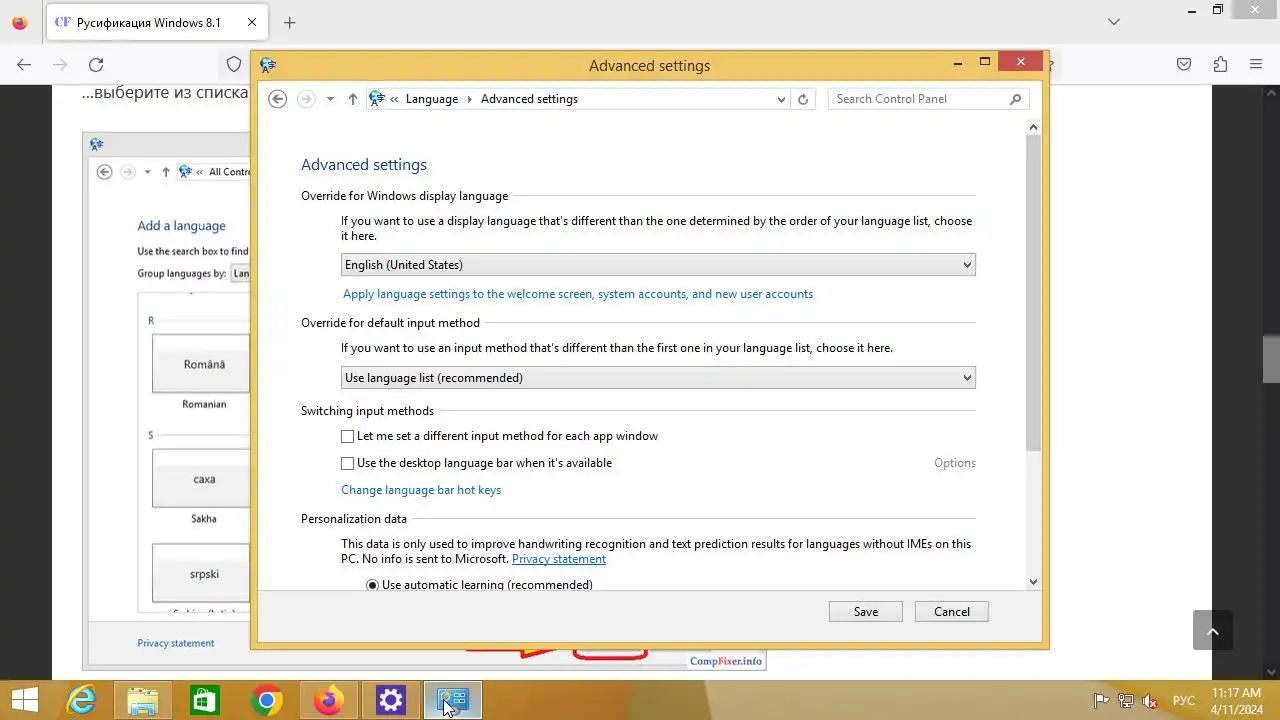Go back in Firefox
1280x720 pixels.
24,64
